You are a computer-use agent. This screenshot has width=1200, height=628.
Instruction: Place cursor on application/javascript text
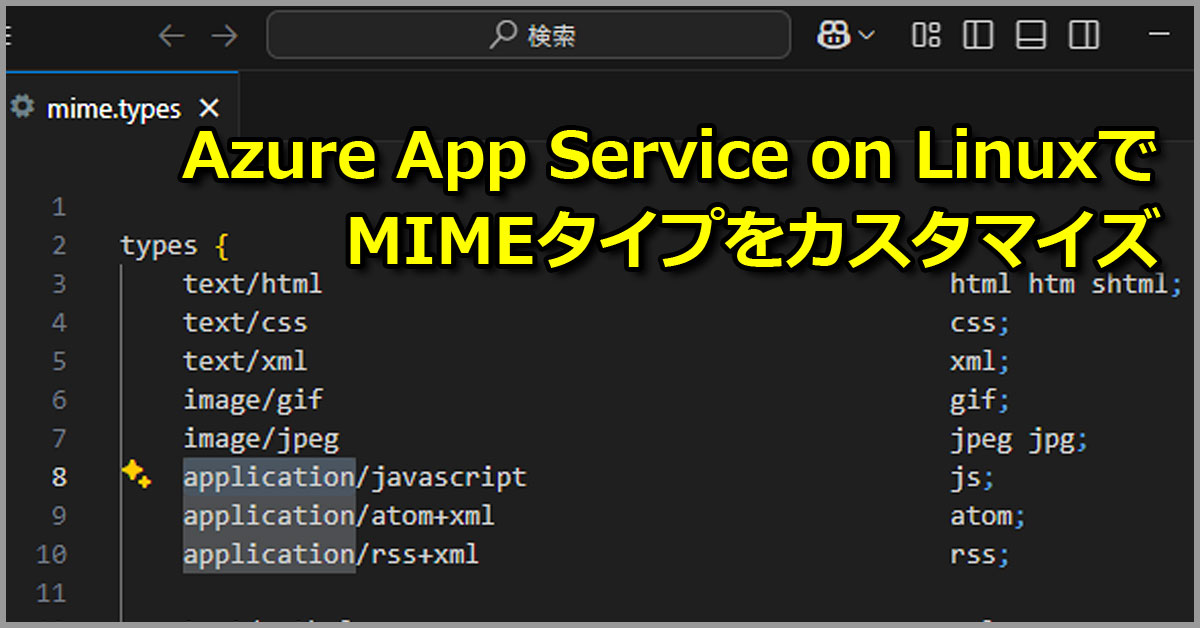click(x=354, y=478)
